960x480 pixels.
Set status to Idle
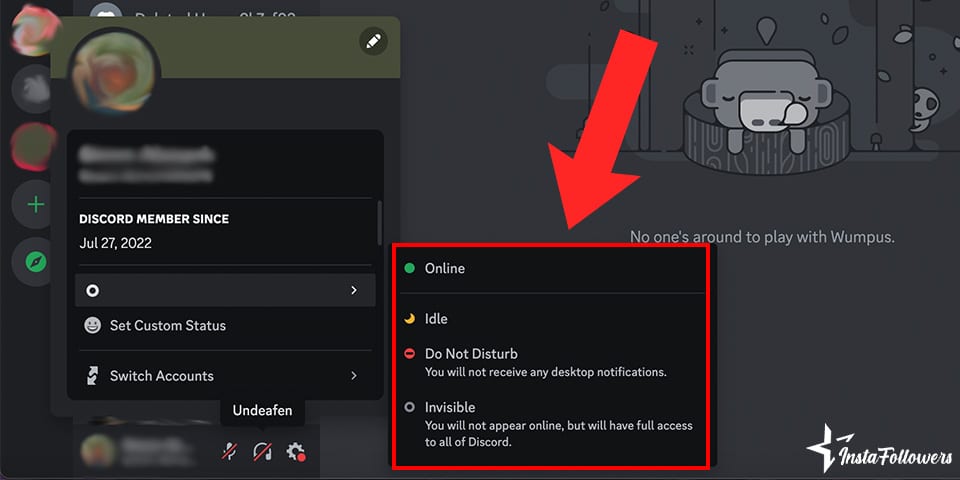[552, 318]
